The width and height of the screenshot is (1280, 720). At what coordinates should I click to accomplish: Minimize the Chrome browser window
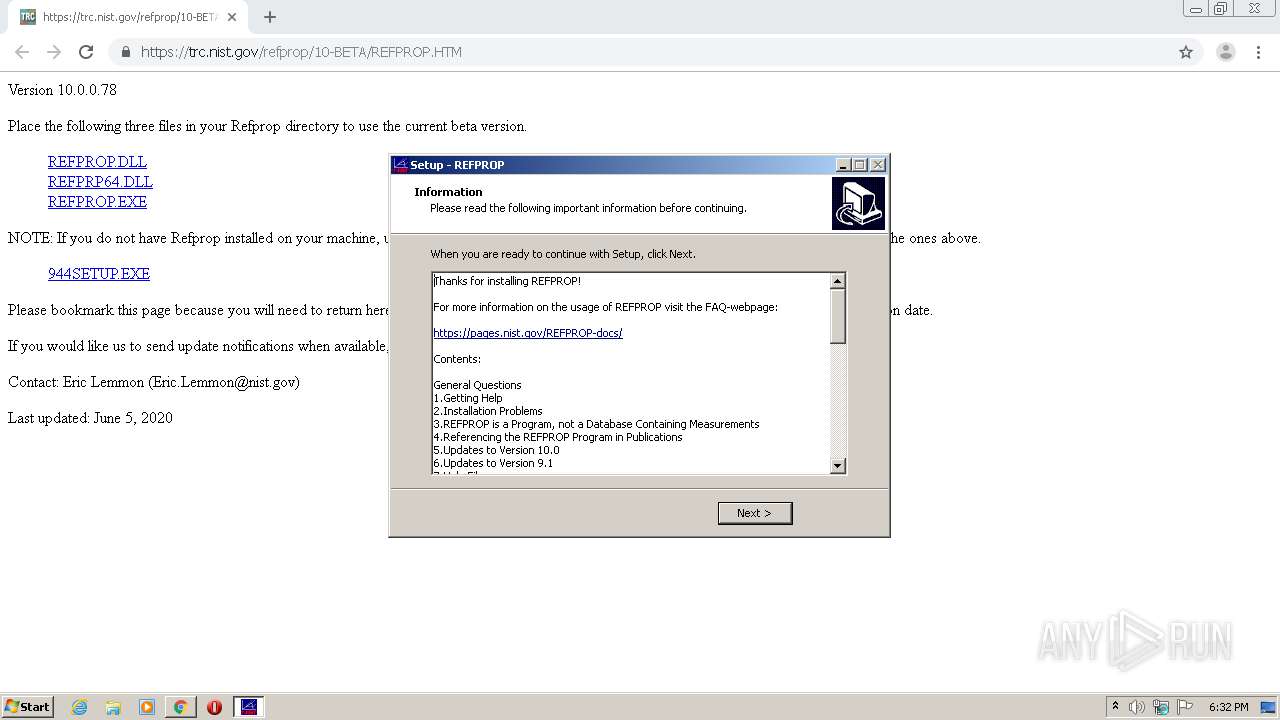(1196, 9)
